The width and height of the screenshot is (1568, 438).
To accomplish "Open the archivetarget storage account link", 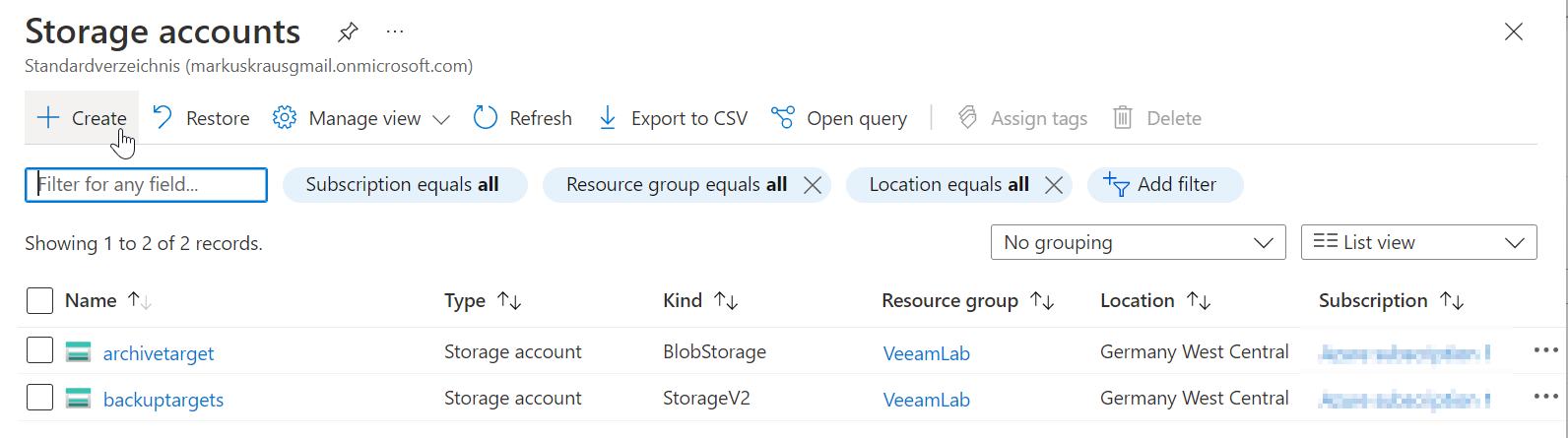I will pyautogui.click(x=159, y=353).
